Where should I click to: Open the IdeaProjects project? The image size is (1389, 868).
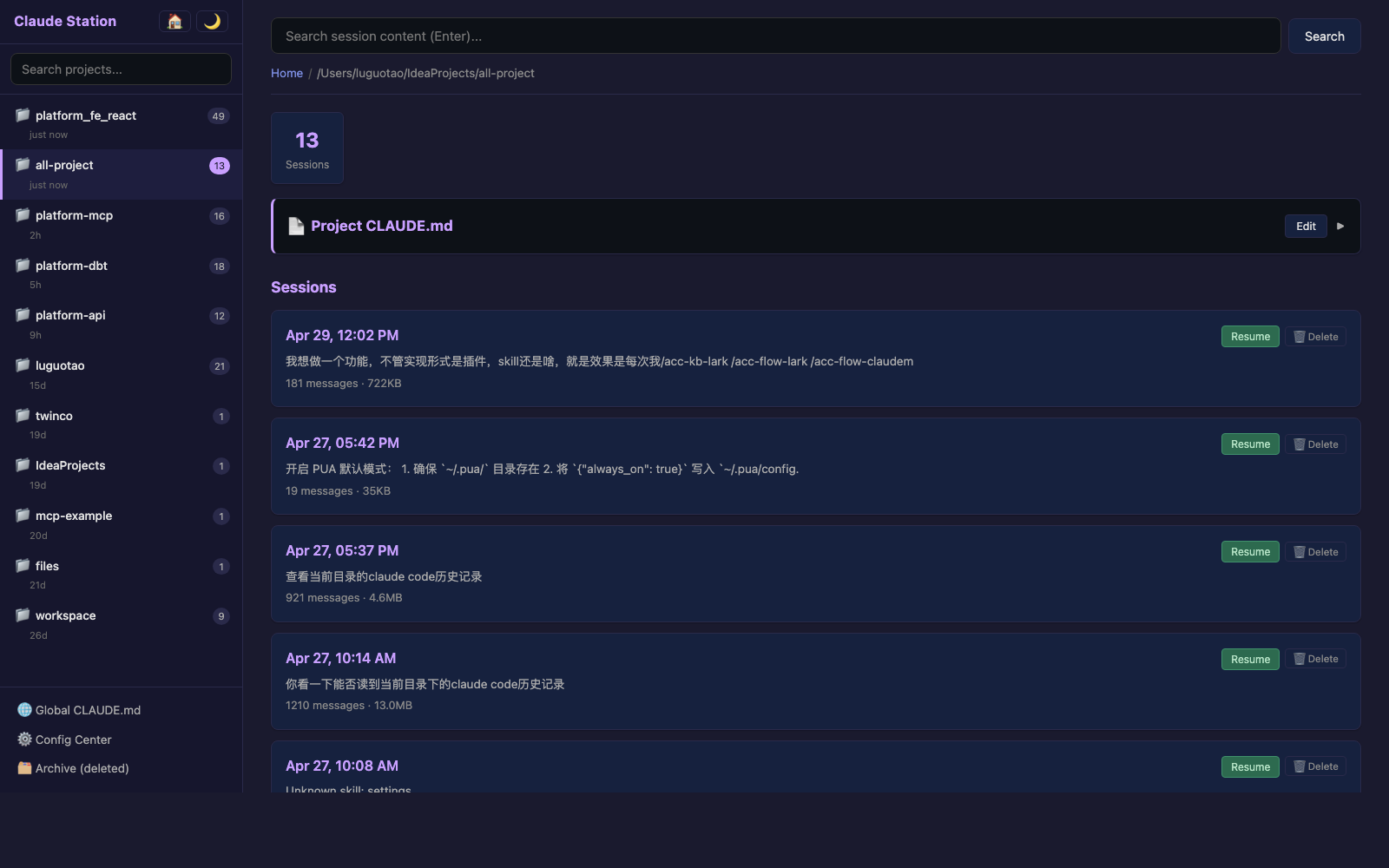121,475
